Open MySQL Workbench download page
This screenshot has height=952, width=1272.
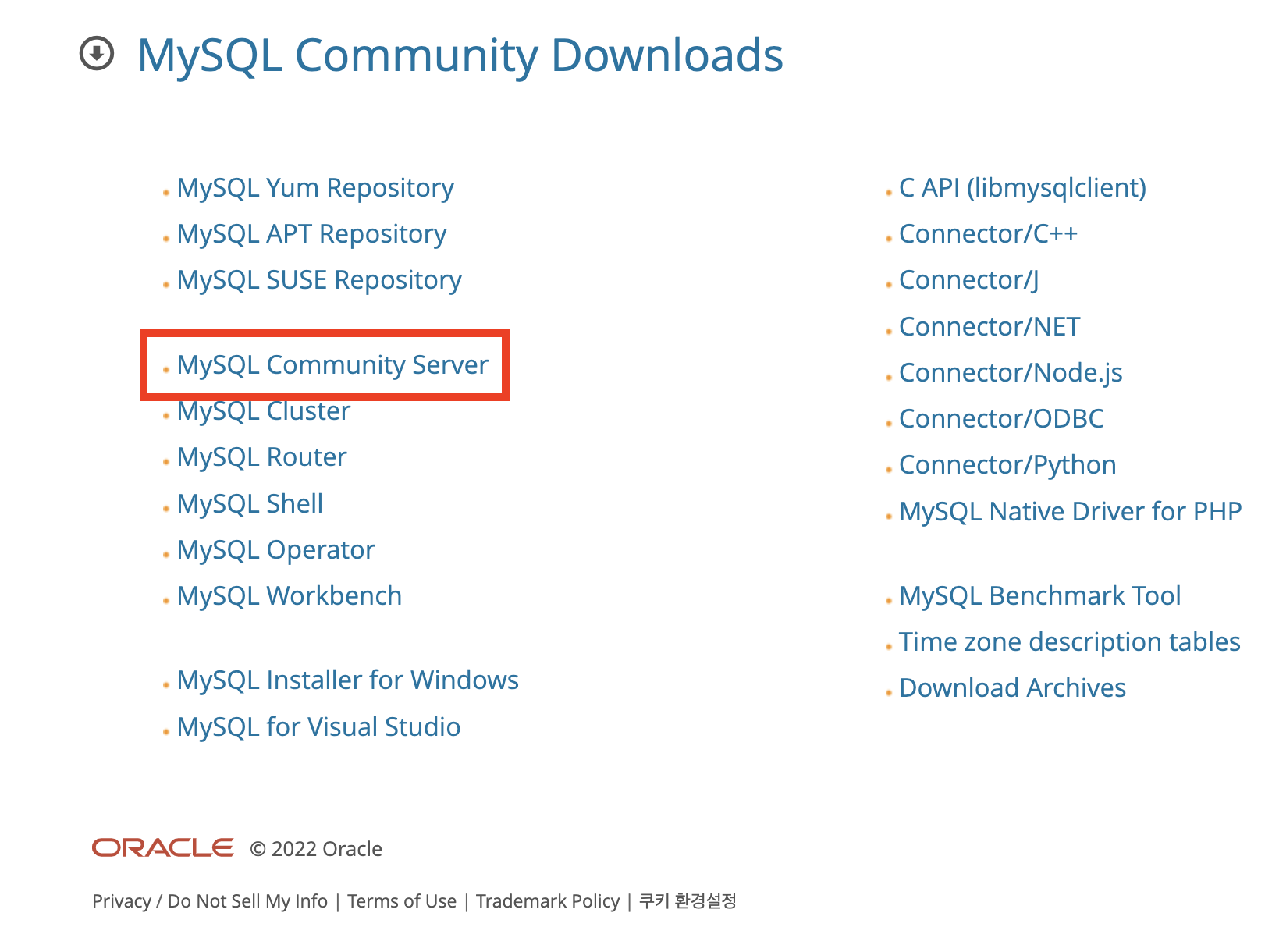tap(290, 596)
